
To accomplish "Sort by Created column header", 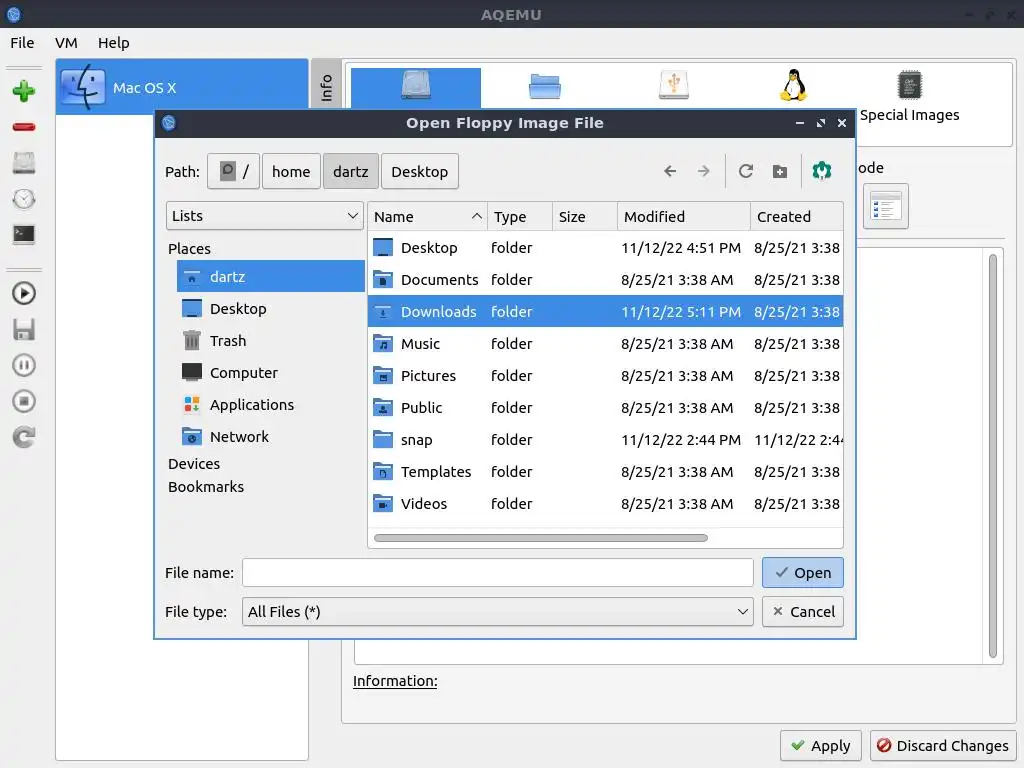I will point(797,216).
